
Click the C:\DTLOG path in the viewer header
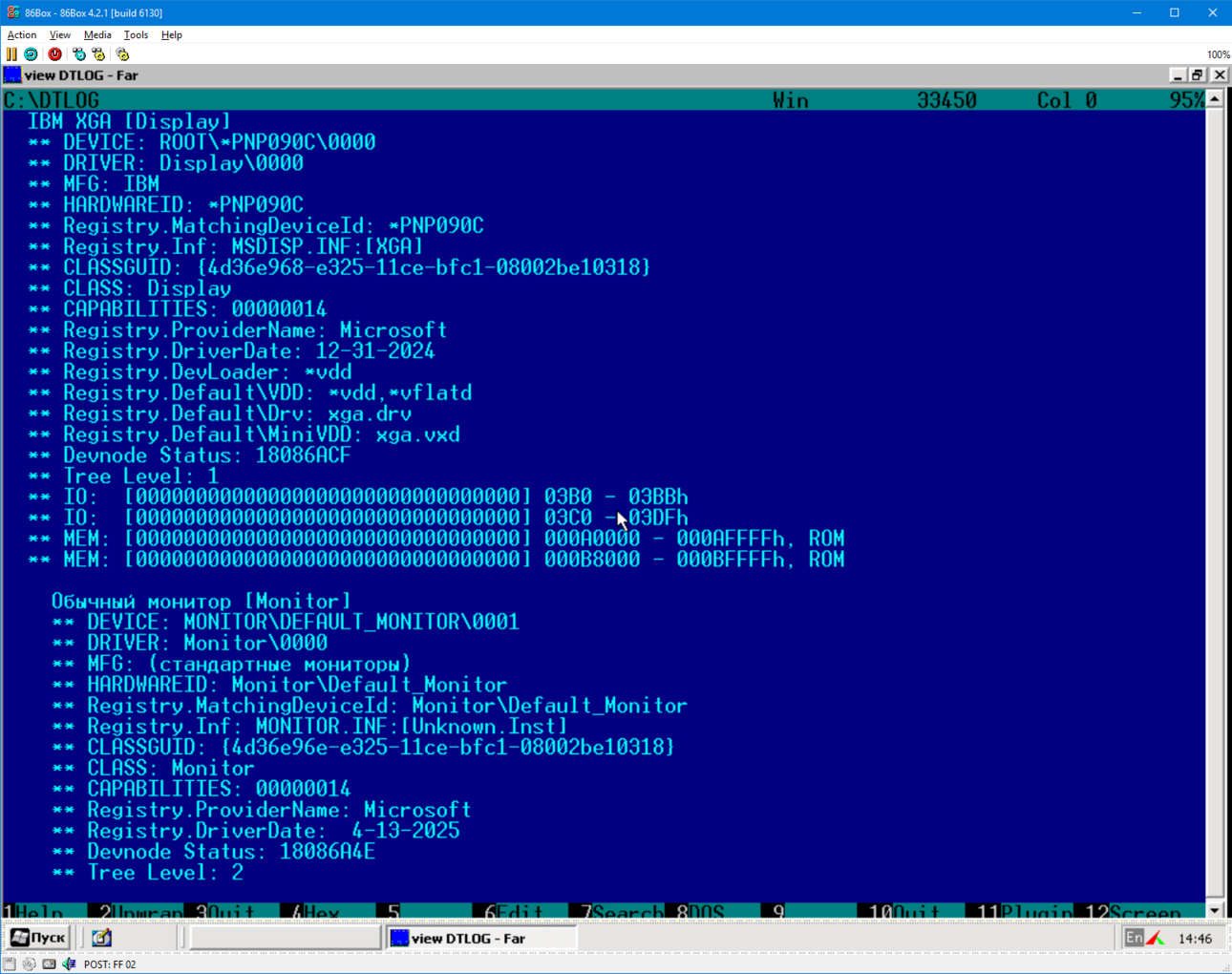[52, 100]
